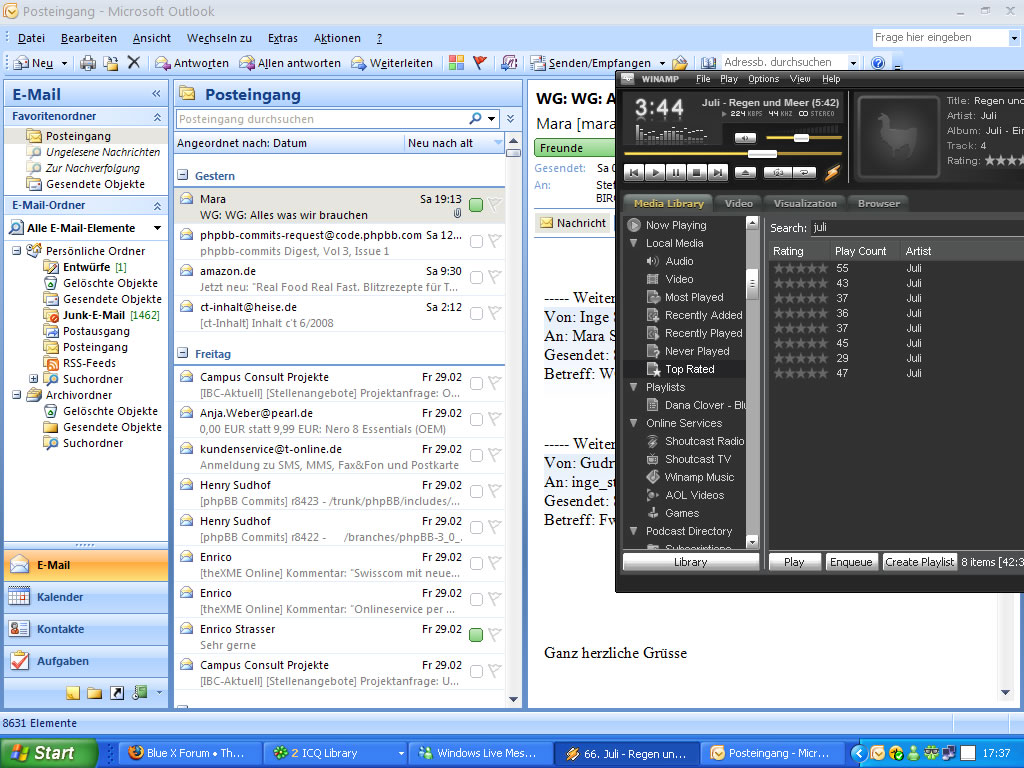The height and width of the screenshot is (768, 1024).
Task: Open the Alle E-Mail-Elemente dropdown
Action: (x=156, y=228)
